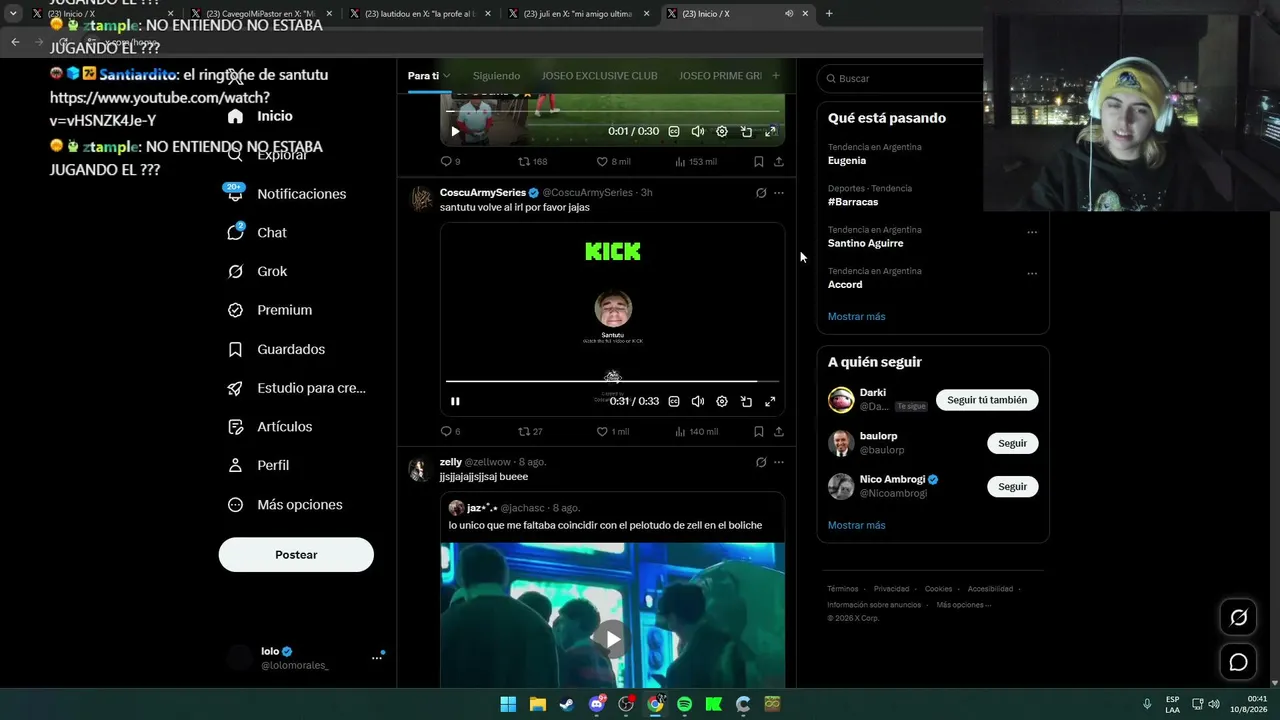This screenshot has height=720, width=1280.
Task: Open Spotify from the taskbar
Action: 684,704
